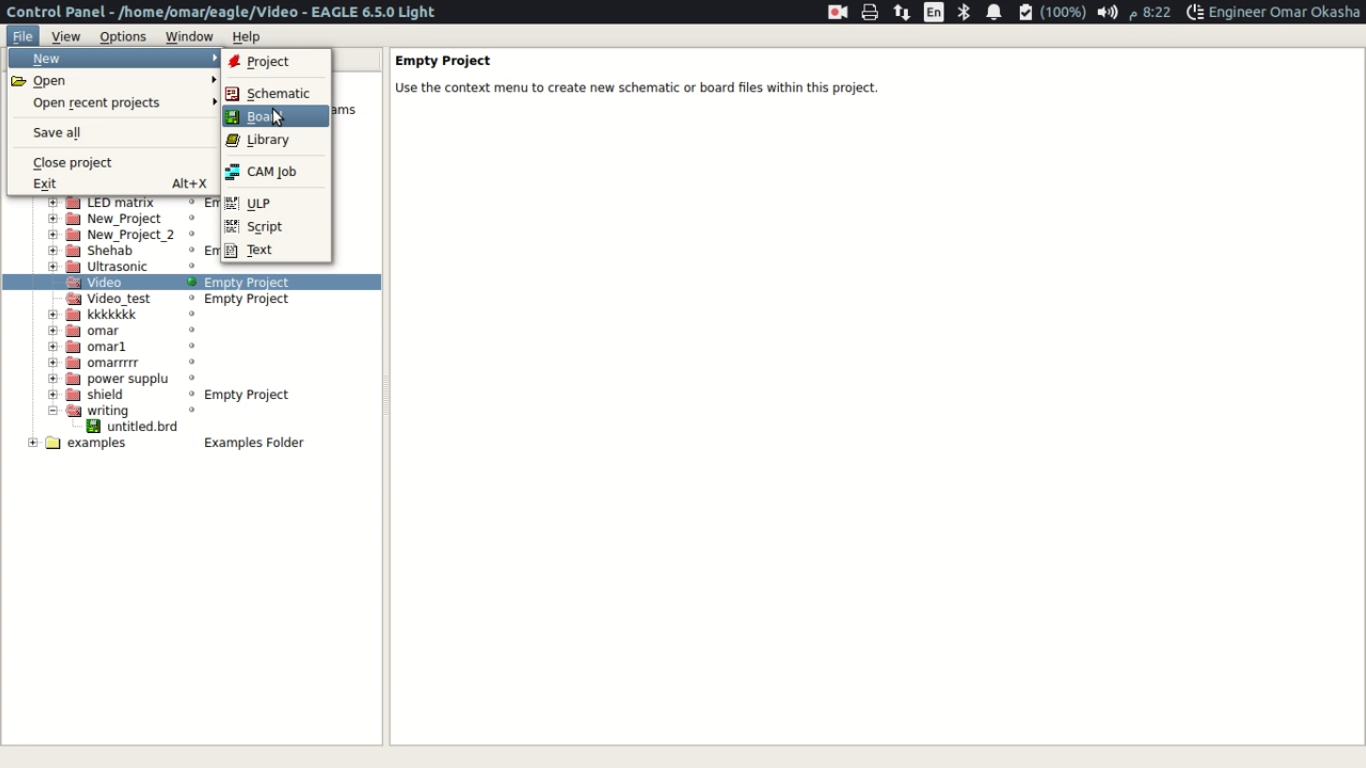This screenshot has height=768, width=1366.
Task: Click the writing project folder icon
Action: [x=73, y=411]
